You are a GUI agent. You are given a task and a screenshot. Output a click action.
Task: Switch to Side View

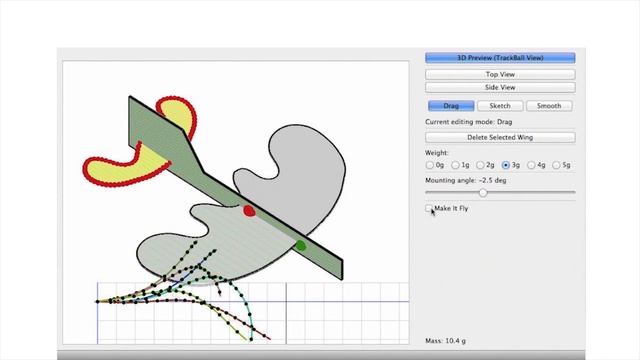point(500,87)
